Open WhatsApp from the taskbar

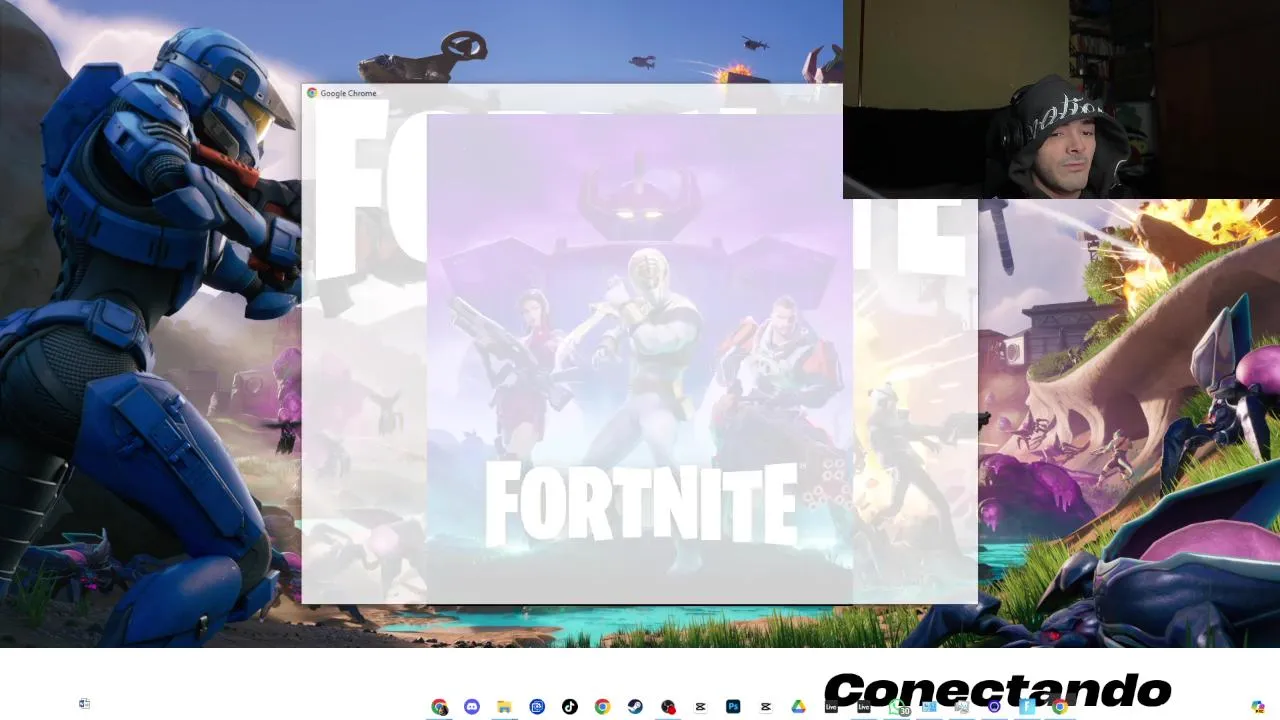[896, 708]
